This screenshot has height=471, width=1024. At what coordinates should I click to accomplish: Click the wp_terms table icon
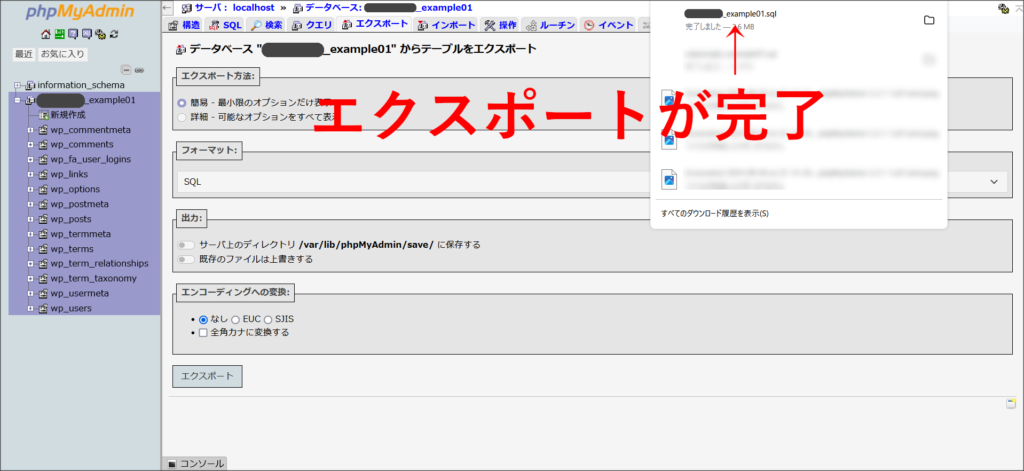[44, 249]
